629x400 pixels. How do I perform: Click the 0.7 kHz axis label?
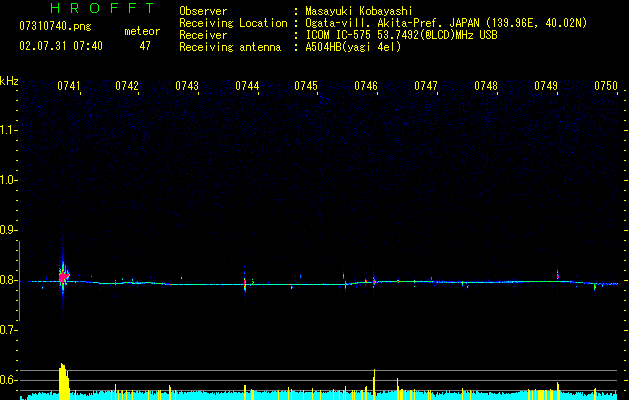(x=7, y=330)
